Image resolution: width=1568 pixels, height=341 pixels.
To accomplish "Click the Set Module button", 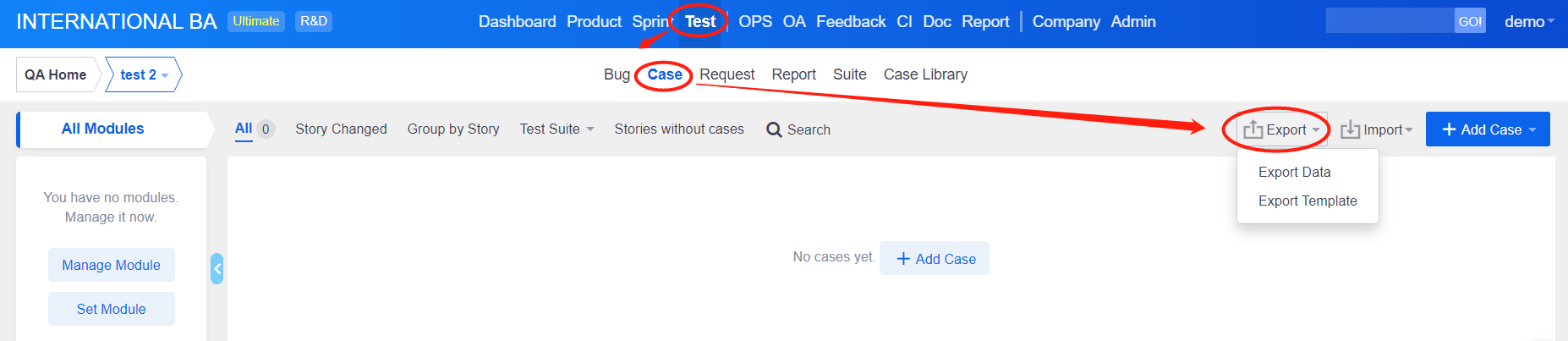I will click(111, 310).
